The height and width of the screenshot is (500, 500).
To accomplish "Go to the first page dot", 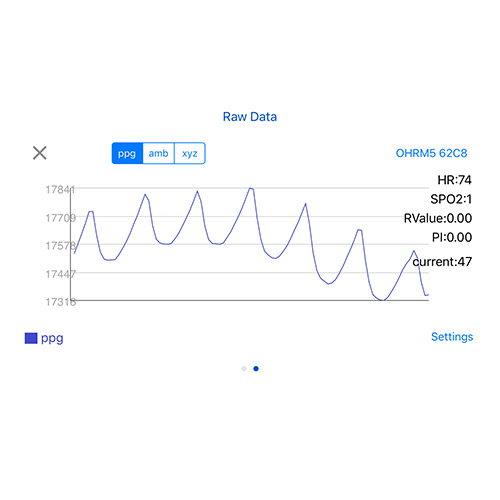I will point(244,369).
